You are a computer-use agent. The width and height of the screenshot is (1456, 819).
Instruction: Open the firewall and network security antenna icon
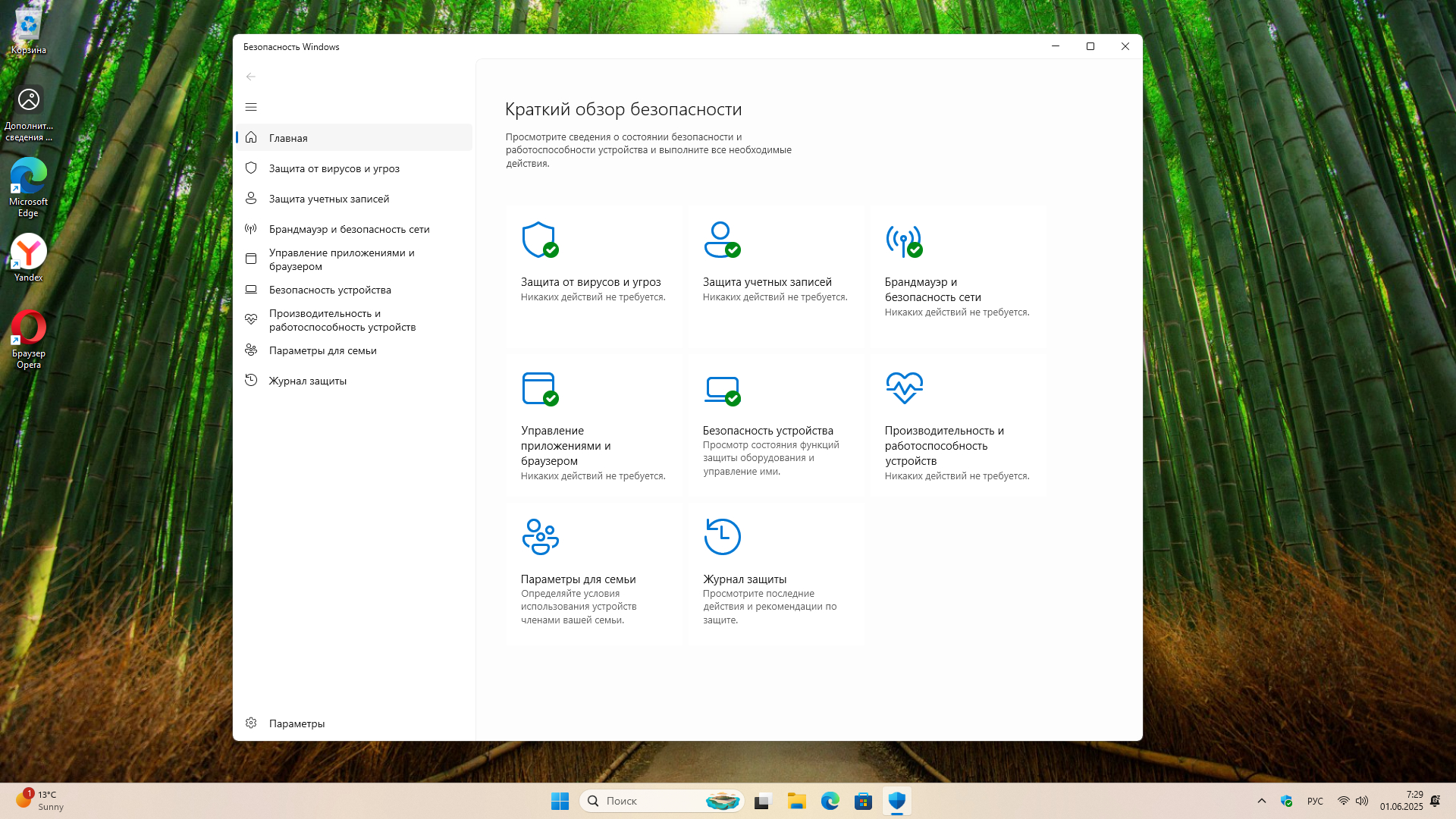pos(903,240)
